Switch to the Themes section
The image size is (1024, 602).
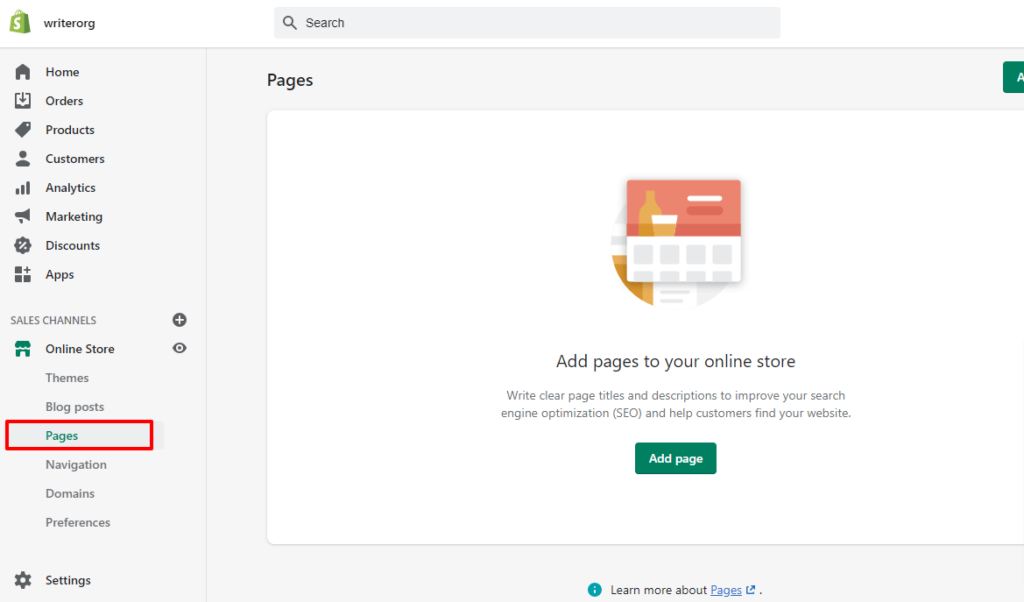tap(67, 377)
